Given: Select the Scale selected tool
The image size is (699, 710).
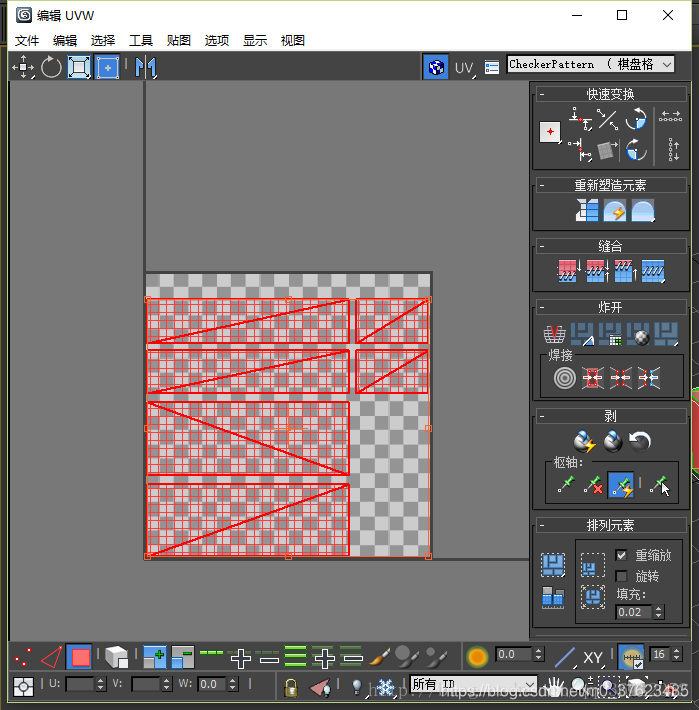Looking at the screenshot, I should (x=79, y=67).
